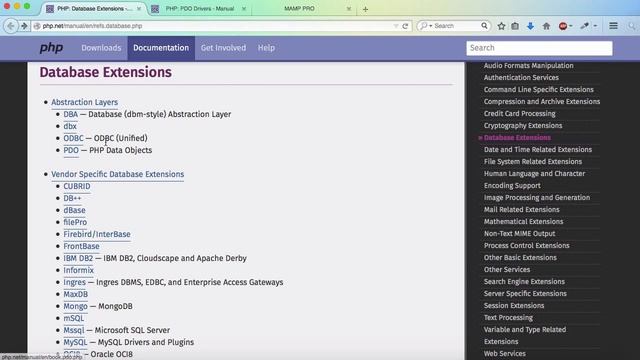The width and height of the screenshot is (640, 360).
Task: Go back with the browser back arrow
Action: click(x=11, y=26)
